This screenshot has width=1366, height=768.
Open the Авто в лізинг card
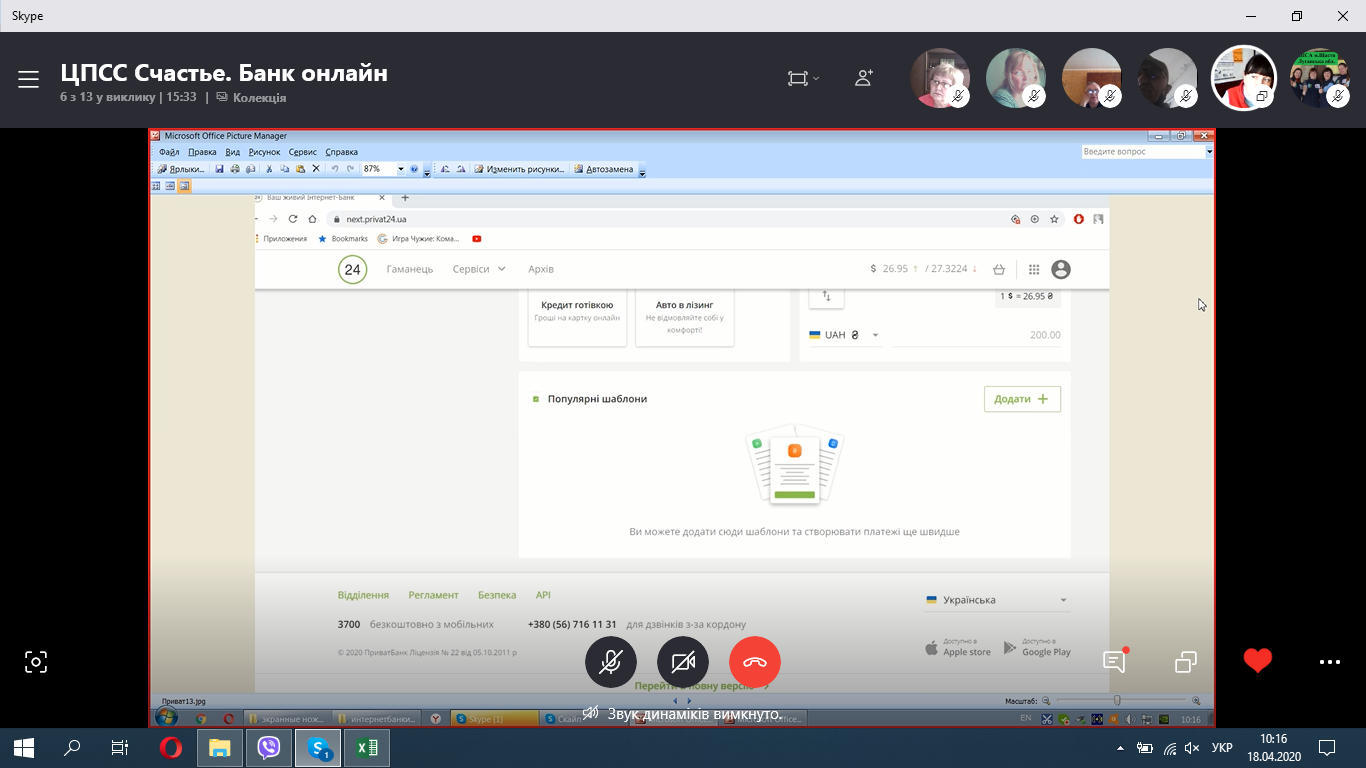tap(685, 317)
